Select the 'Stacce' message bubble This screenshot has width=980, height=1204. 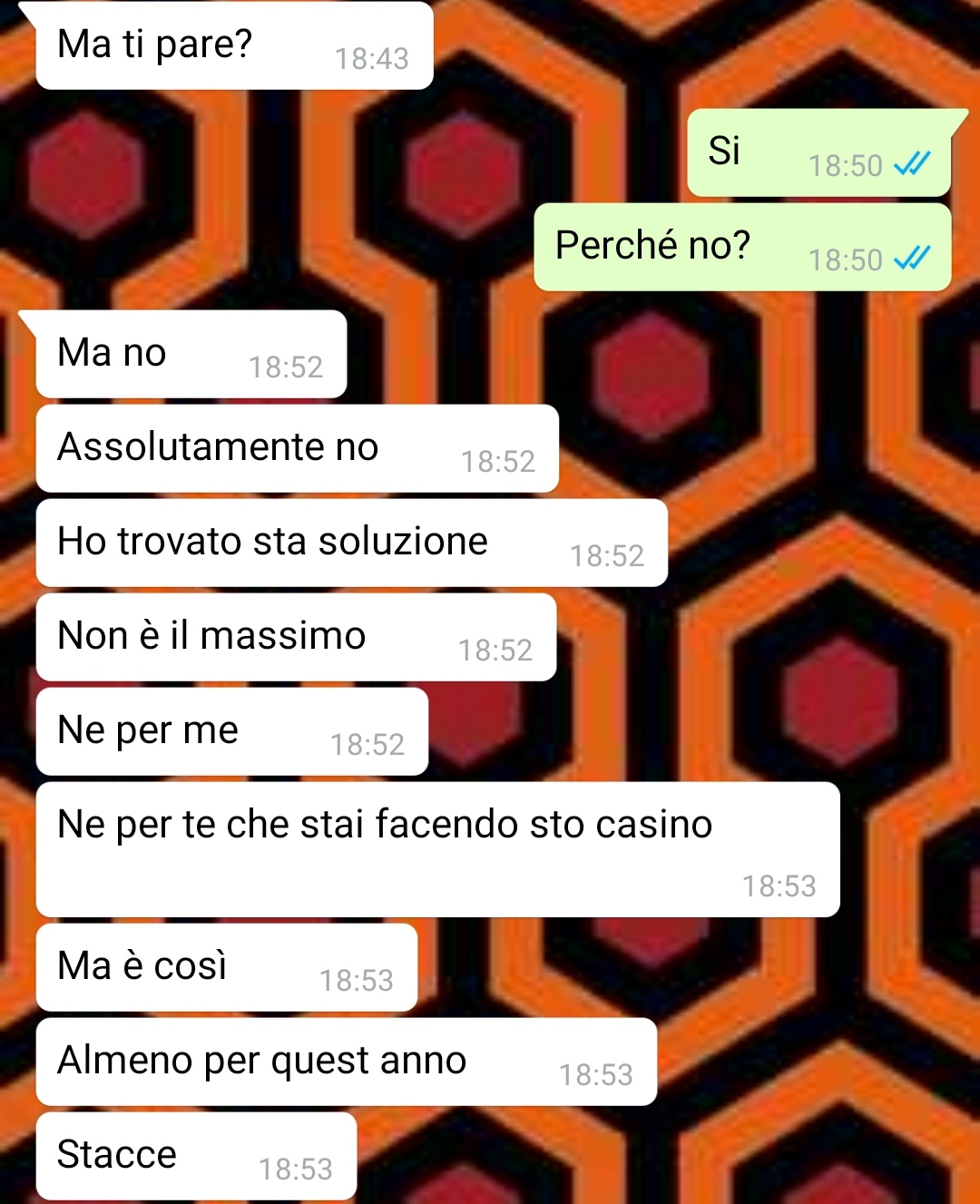196,1156
